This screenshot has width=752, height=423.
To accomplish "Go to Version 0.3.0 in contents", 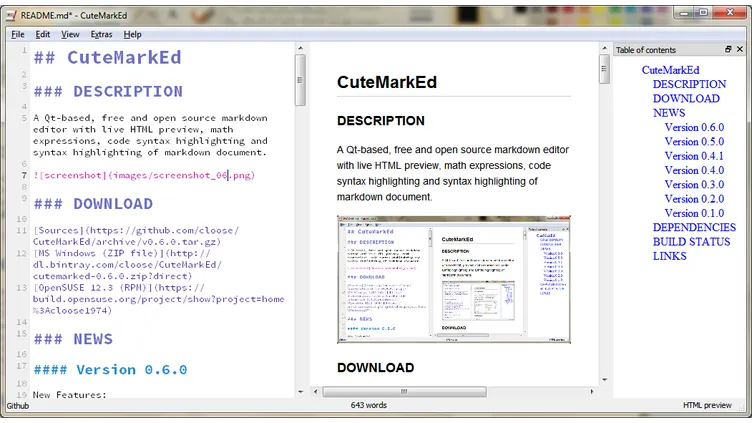I will (x=694, y=185).
